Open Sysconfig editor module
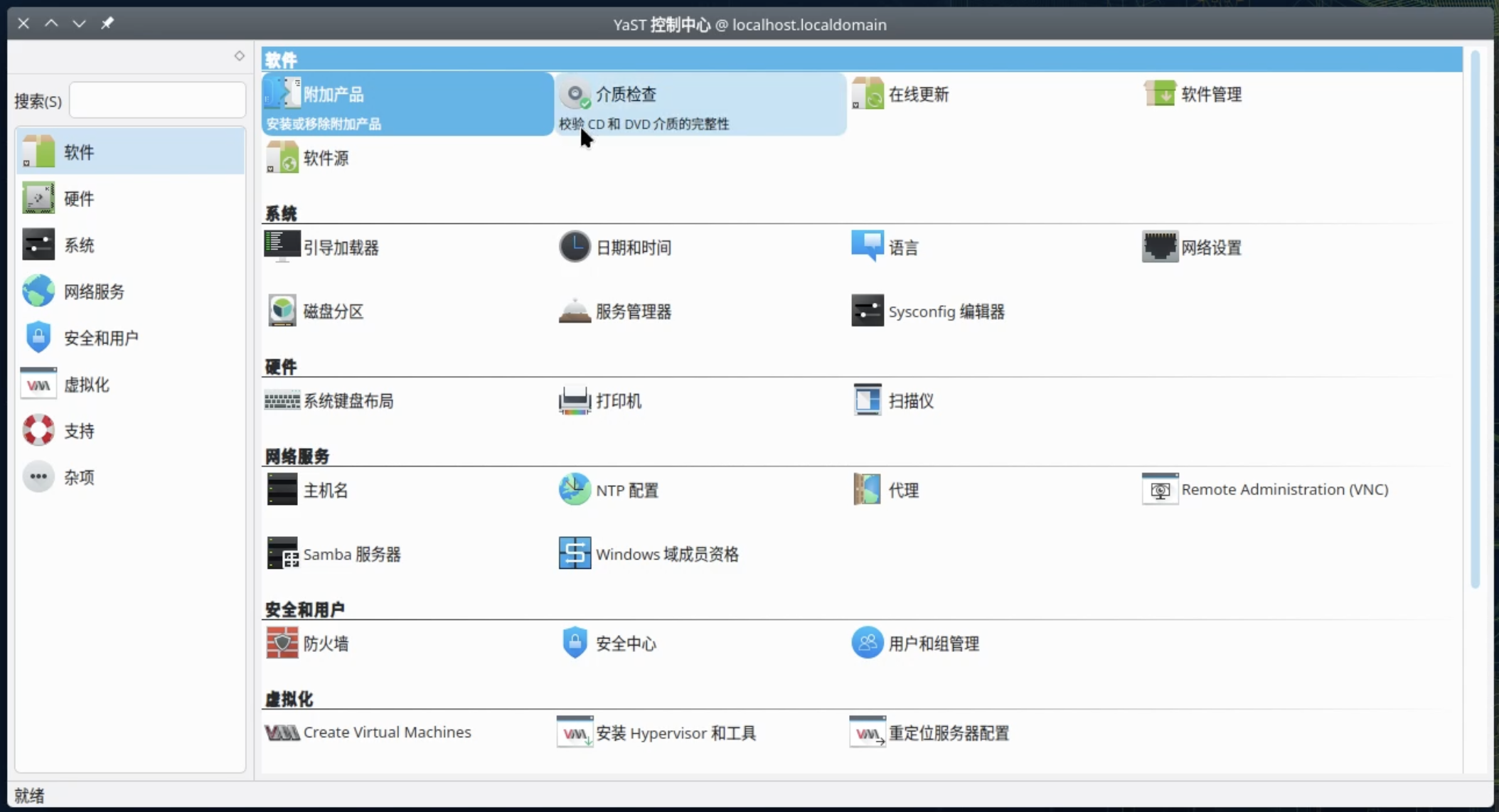 click(x=945, y=311)
